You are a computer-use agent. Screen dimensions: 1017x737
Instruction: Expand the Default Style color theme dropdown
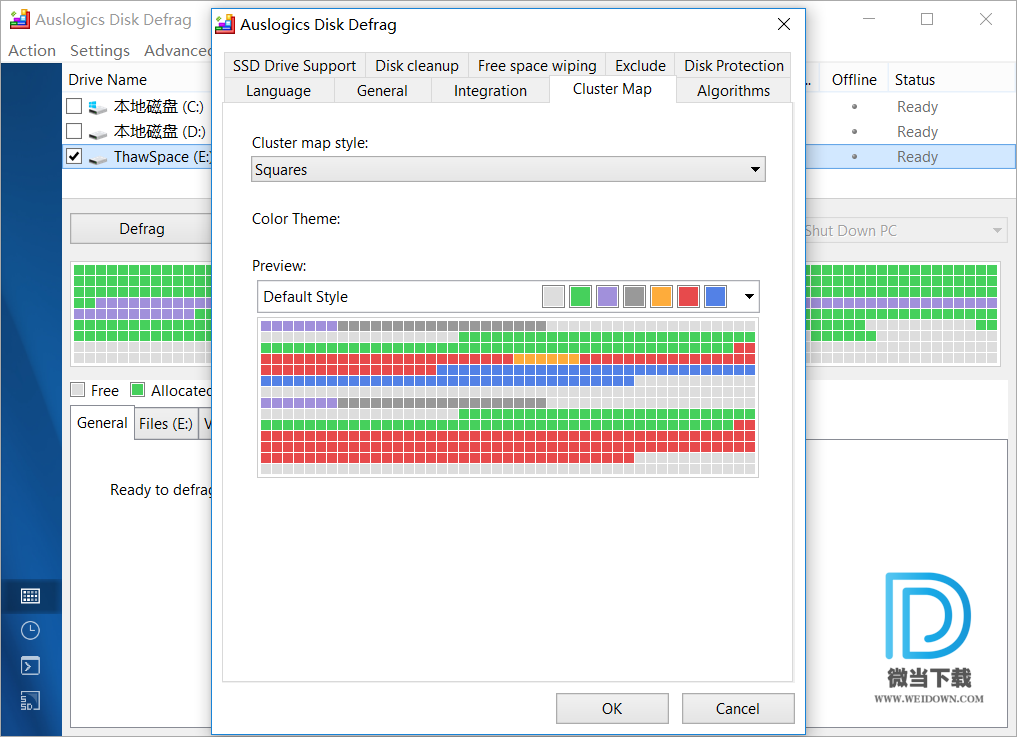[x=749, y=296]
